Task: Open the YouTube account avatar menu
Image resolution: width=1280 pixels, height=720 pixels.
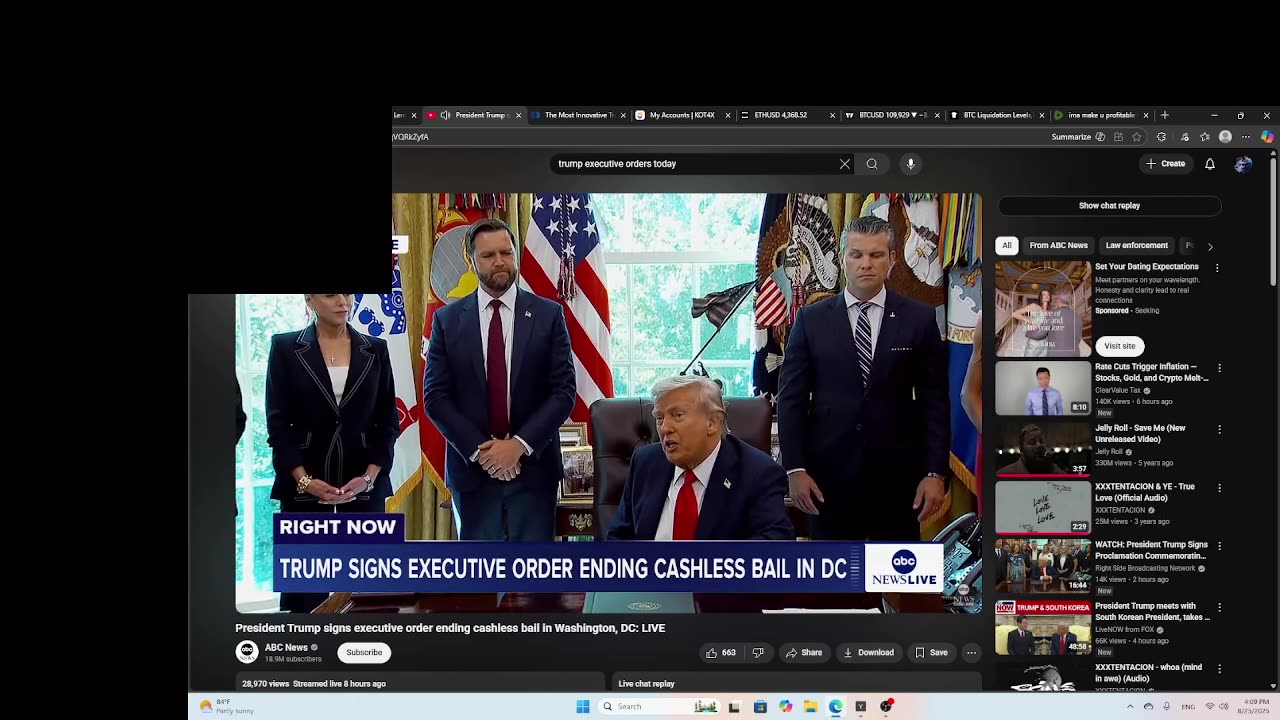Action: [1243, 164]
